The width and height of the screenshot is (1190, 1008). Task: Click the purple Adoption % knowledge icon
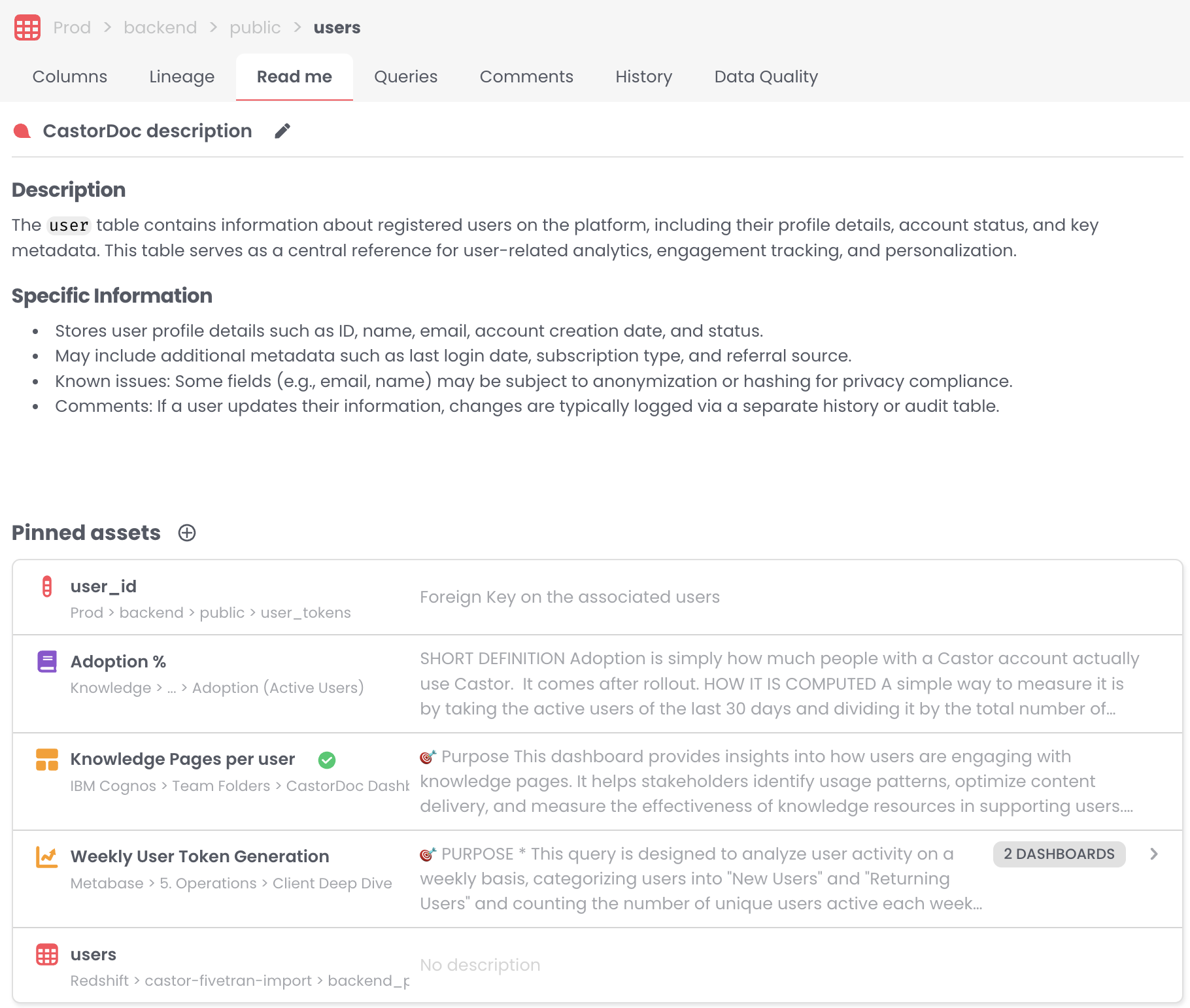click(47, 662)
